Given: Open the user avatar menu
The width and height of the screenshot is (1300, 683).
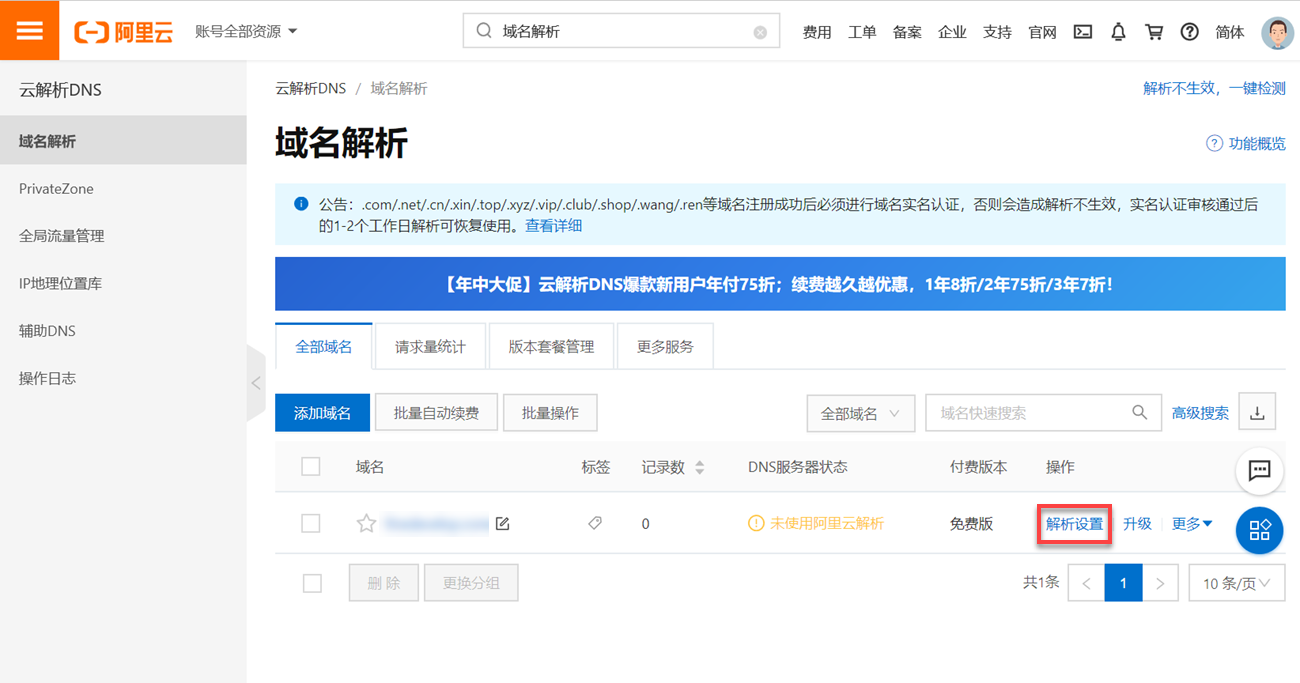Looking at the screenshot, I should (x=1277, y=32).
